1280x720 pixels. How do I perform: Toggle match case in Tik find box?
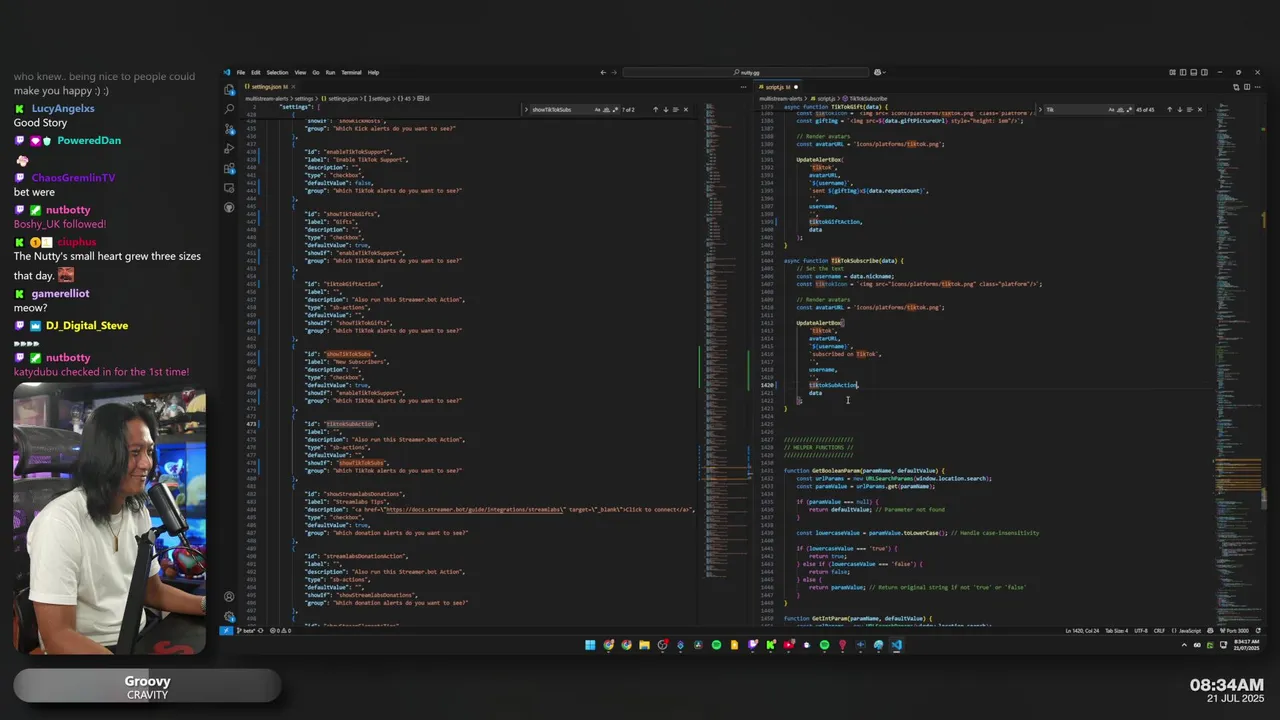pos(1111,110)
